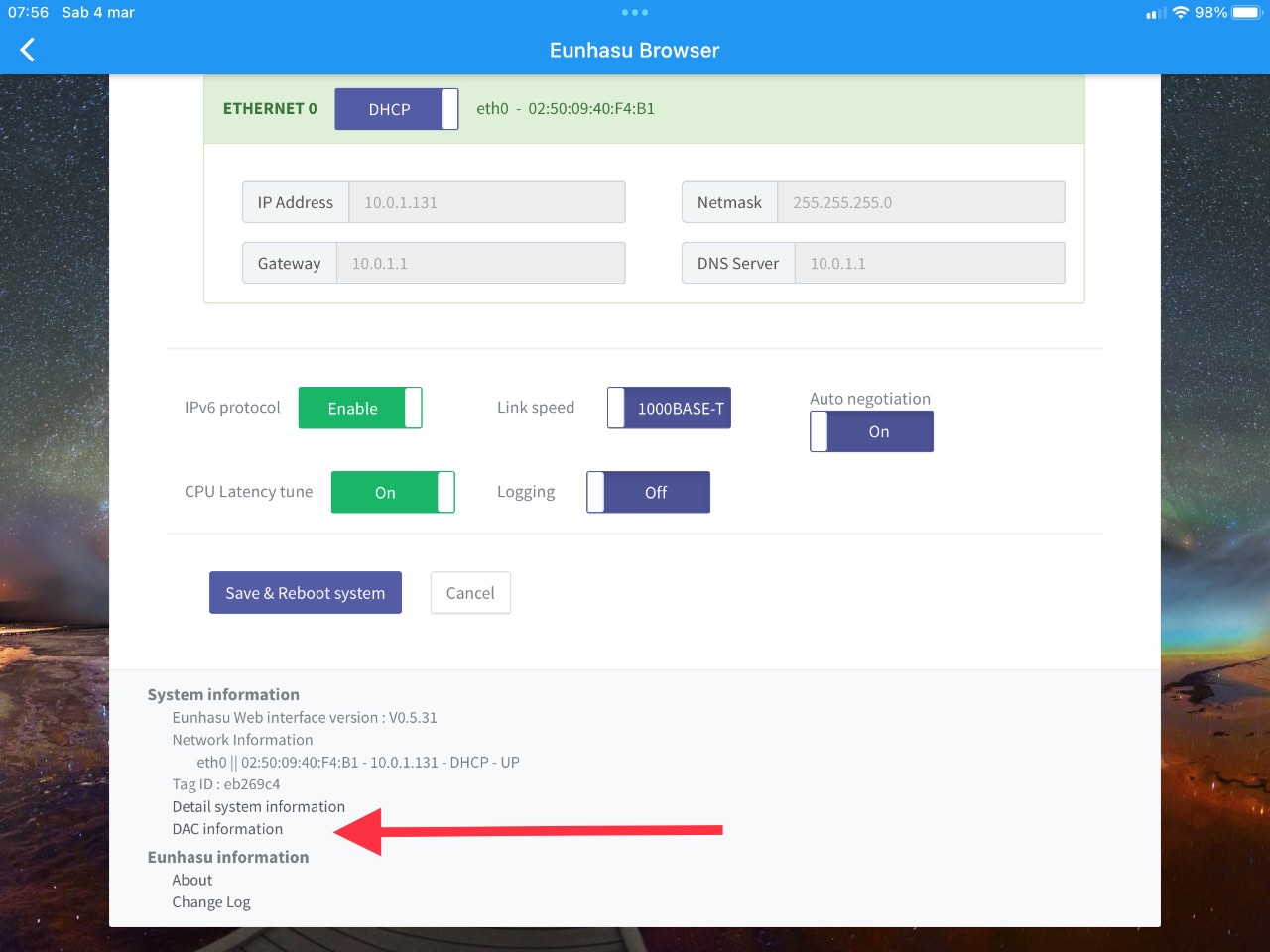Select the DNS Server input field
The height and width of the screenshot is (952, 1270).
(930, 264)
